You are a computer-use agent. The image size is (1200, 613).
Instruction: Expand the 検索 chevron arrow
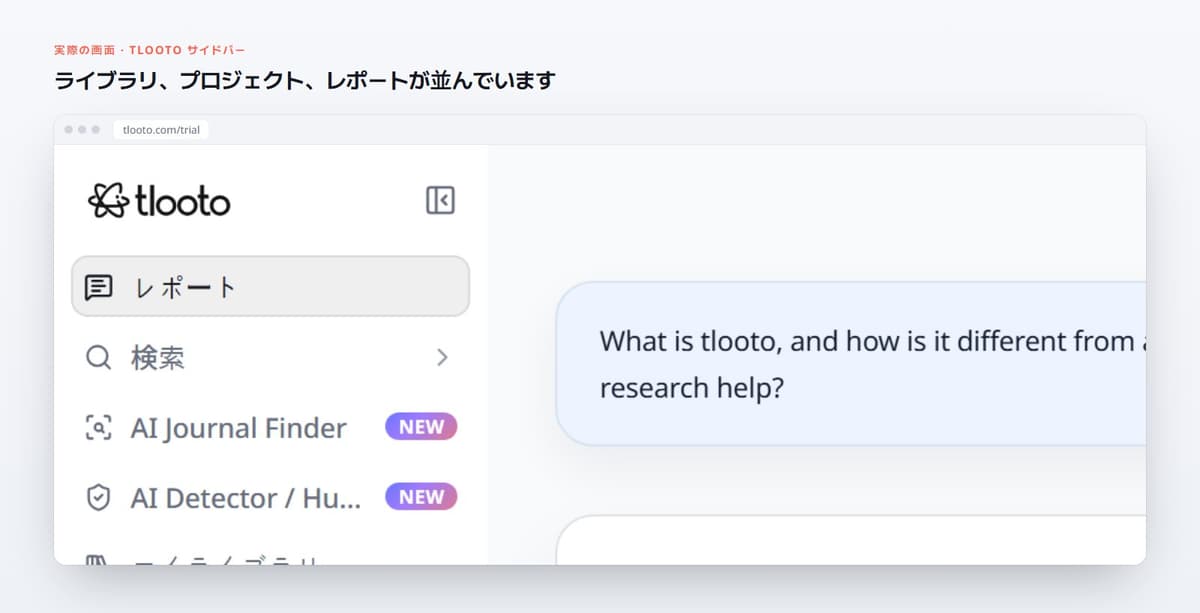[x=442, y=357]
